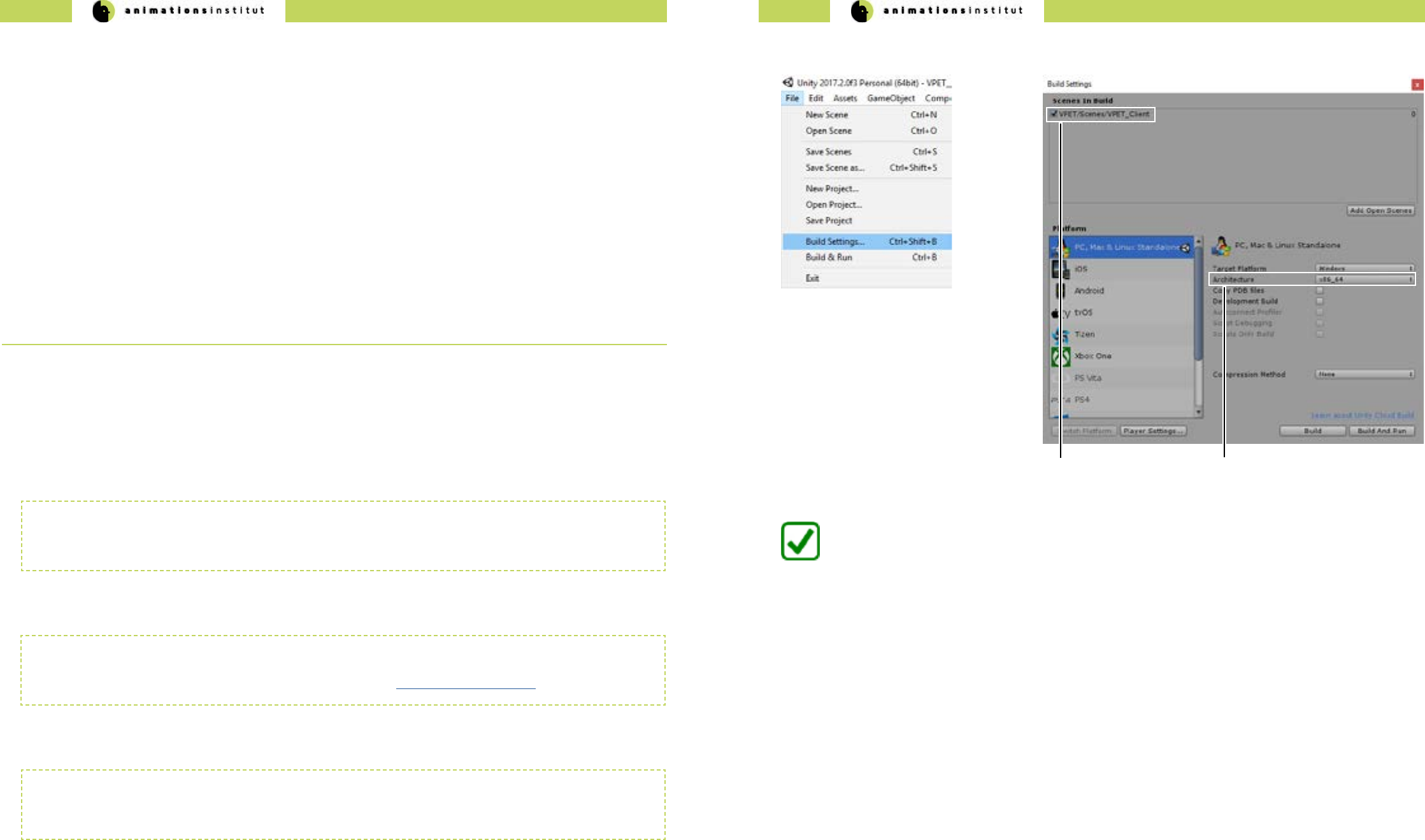
Task: Select the Android platform icon
Action: tap(1060, 291)
